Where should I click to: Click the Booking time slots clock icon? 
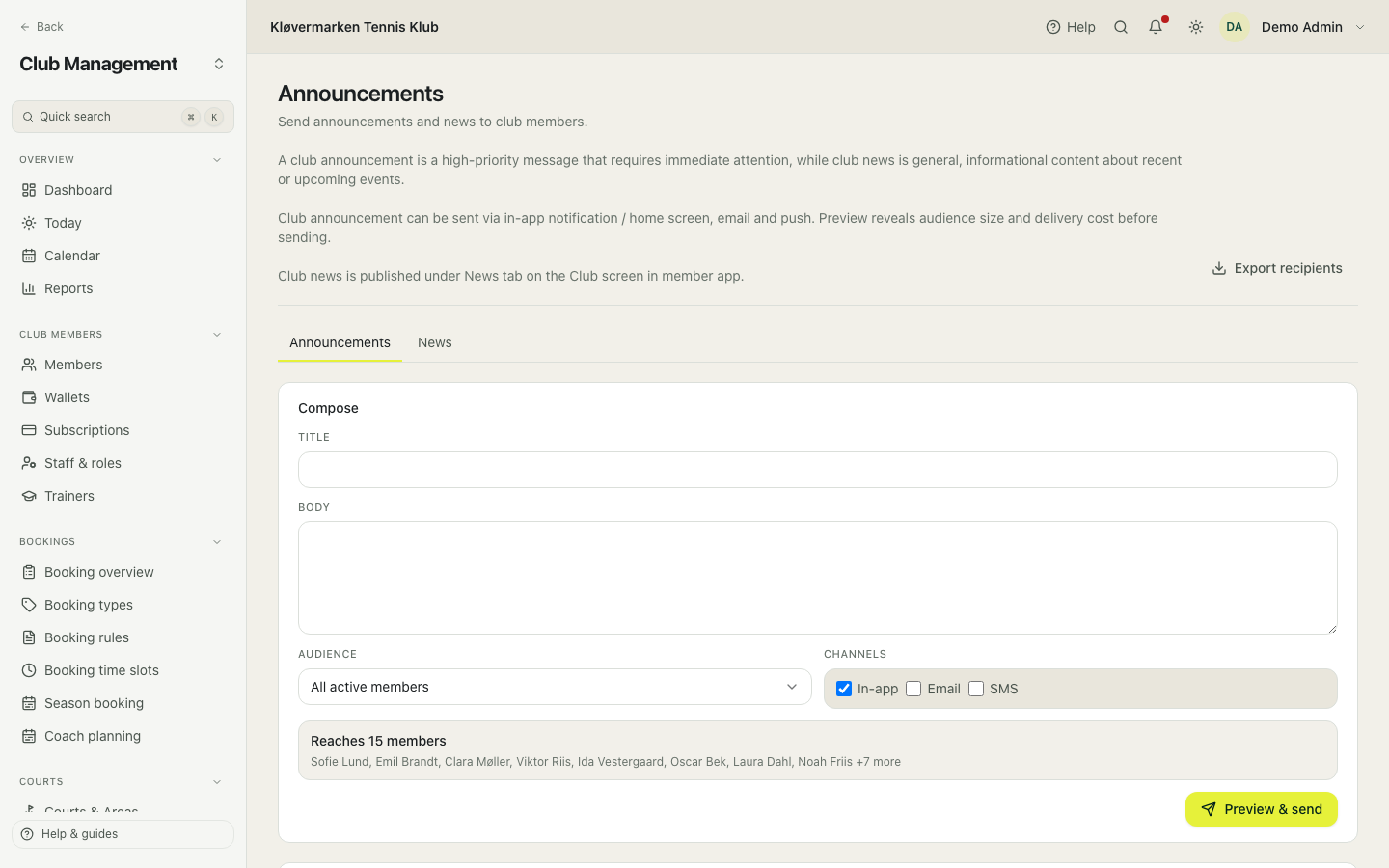(x=29, y=670)
